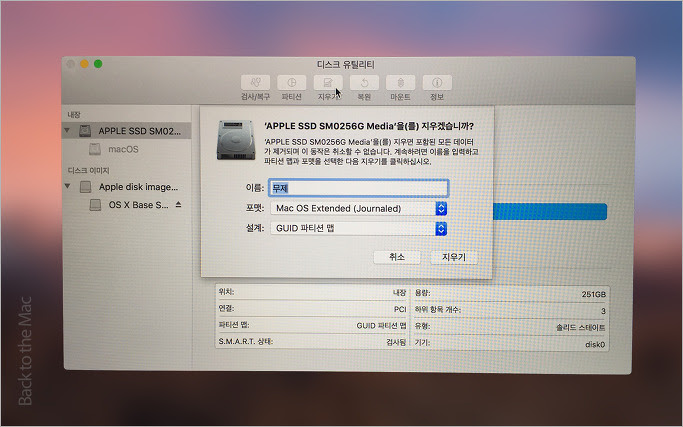The image size is (683, 427).
Task: Focus the name (이름) text field
Action: click(358, 188)
